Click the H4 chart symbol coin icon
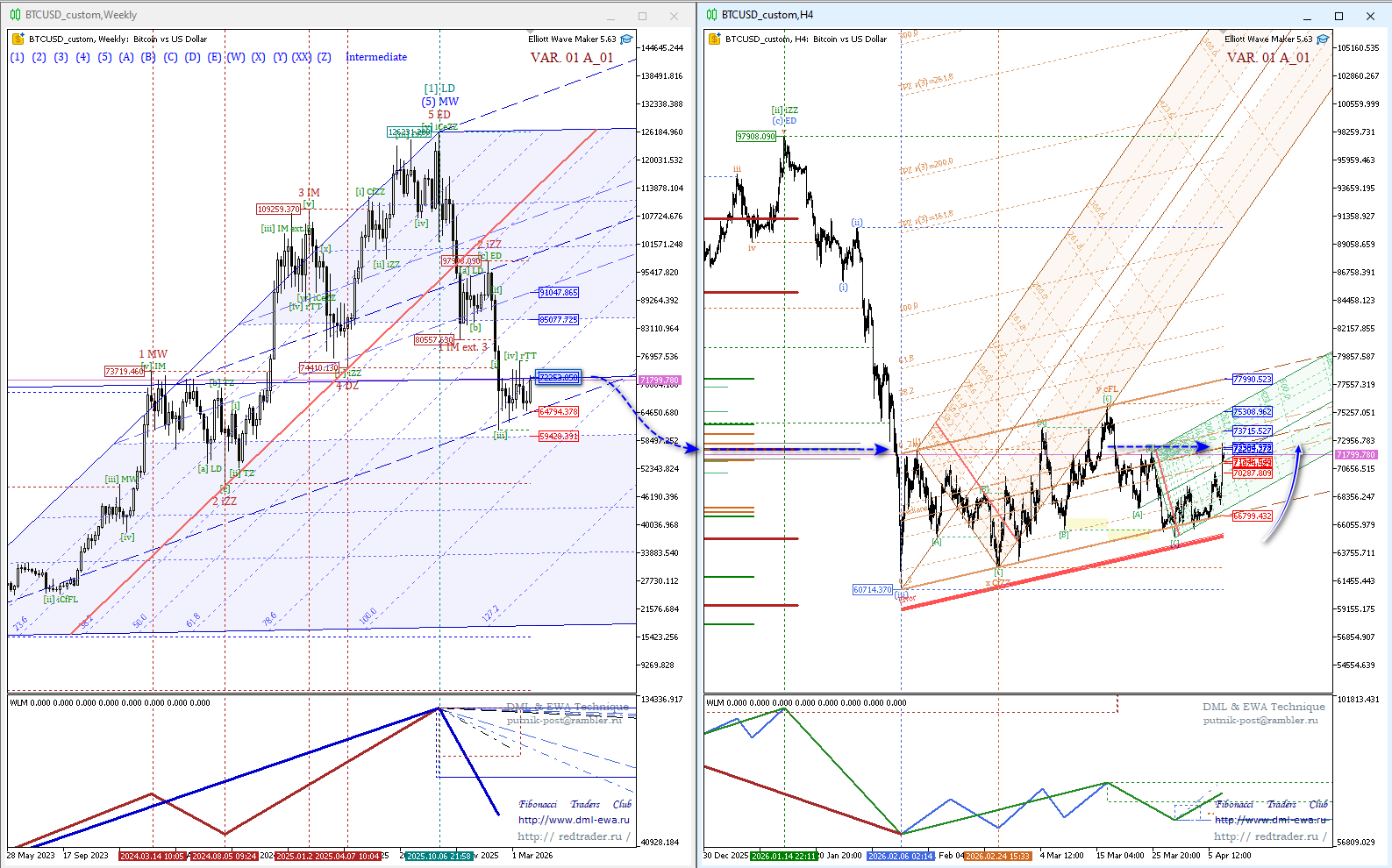 (715, 39)
